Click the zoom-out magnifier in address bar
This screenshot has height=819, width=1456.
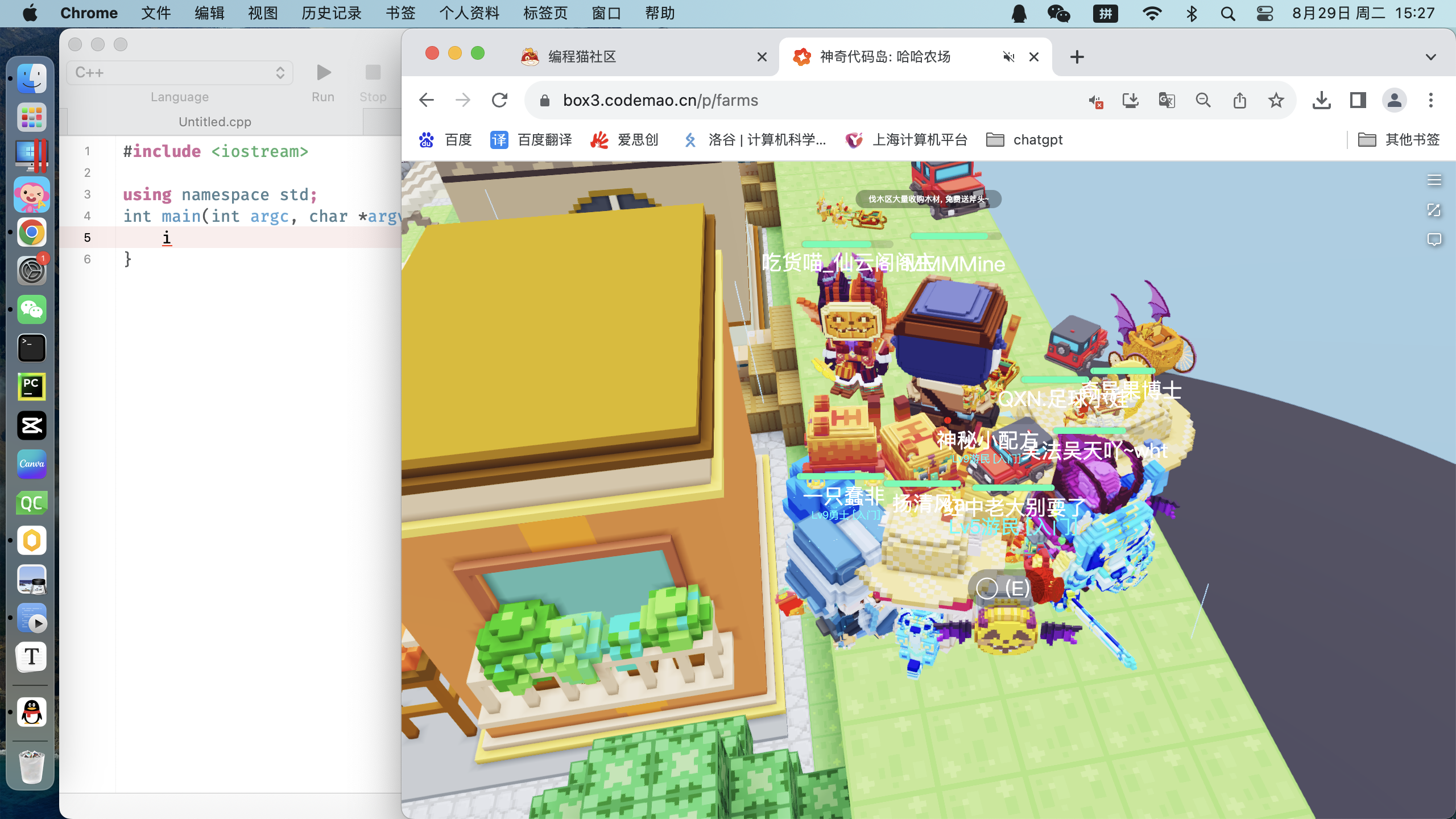point(1203,101)
